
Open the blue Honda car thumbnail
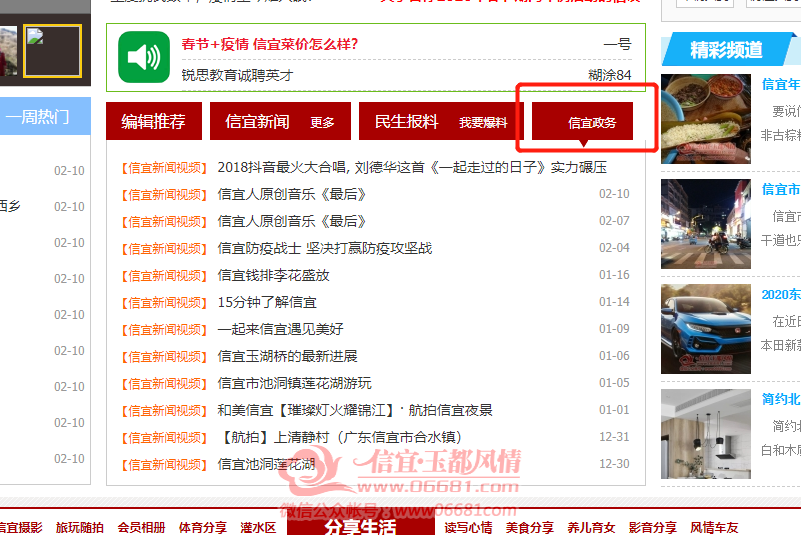click(x=706, y=329)
